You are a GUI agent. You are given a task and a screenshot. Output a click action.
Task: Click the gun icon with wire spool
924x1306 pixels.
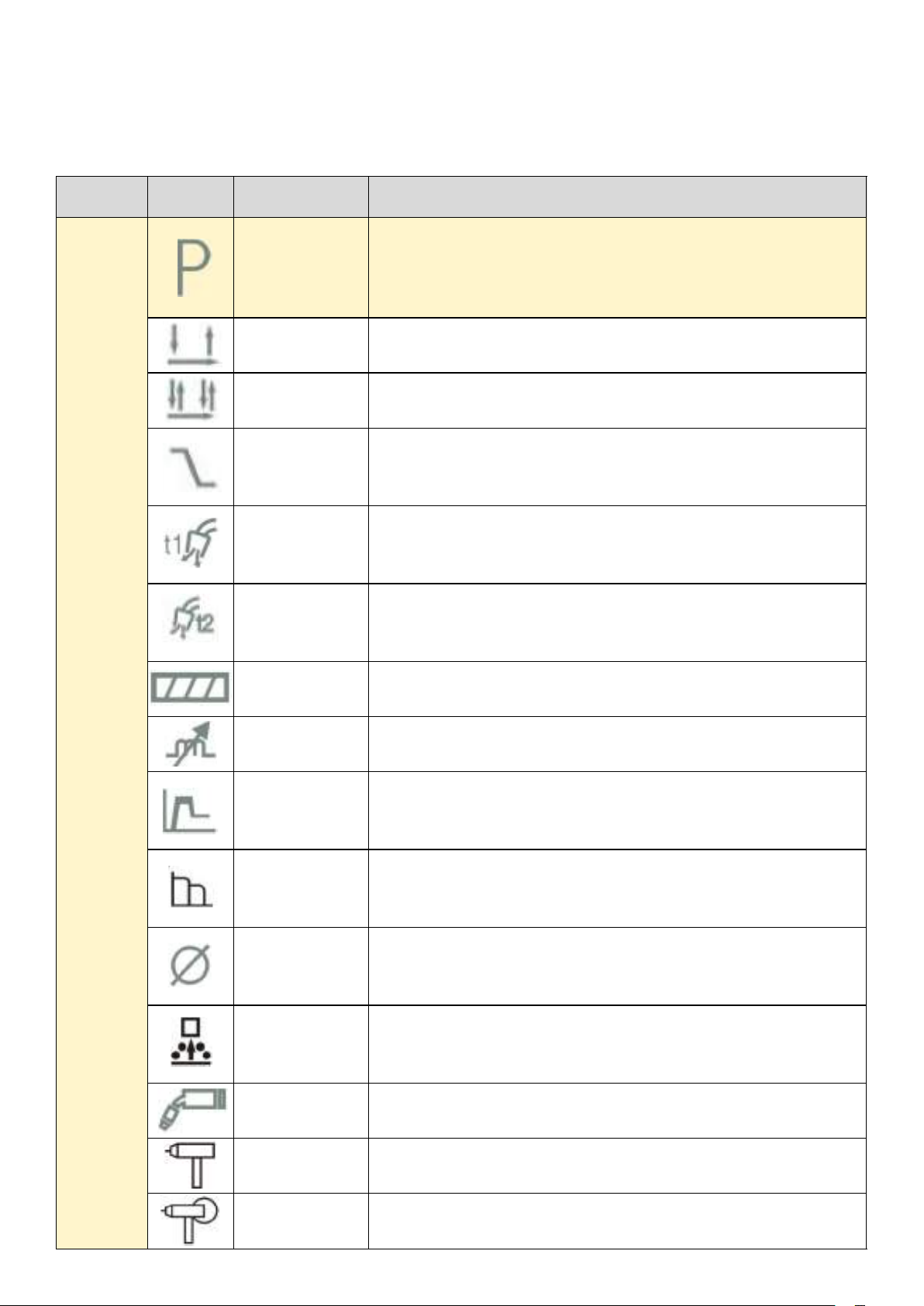[x=191, y=1221]
